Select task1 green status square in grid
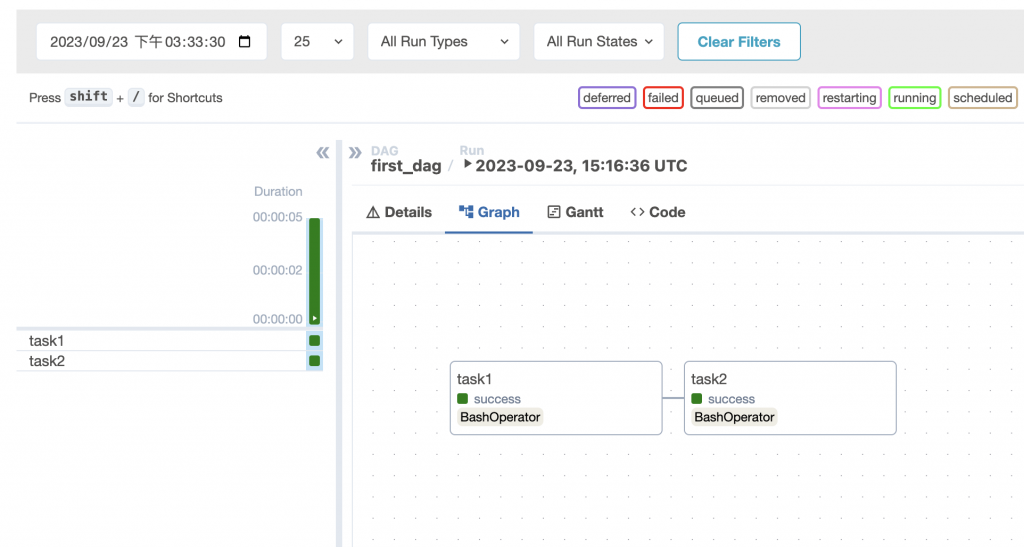The height and width of the screenshot is (547, 1024). 315,341
